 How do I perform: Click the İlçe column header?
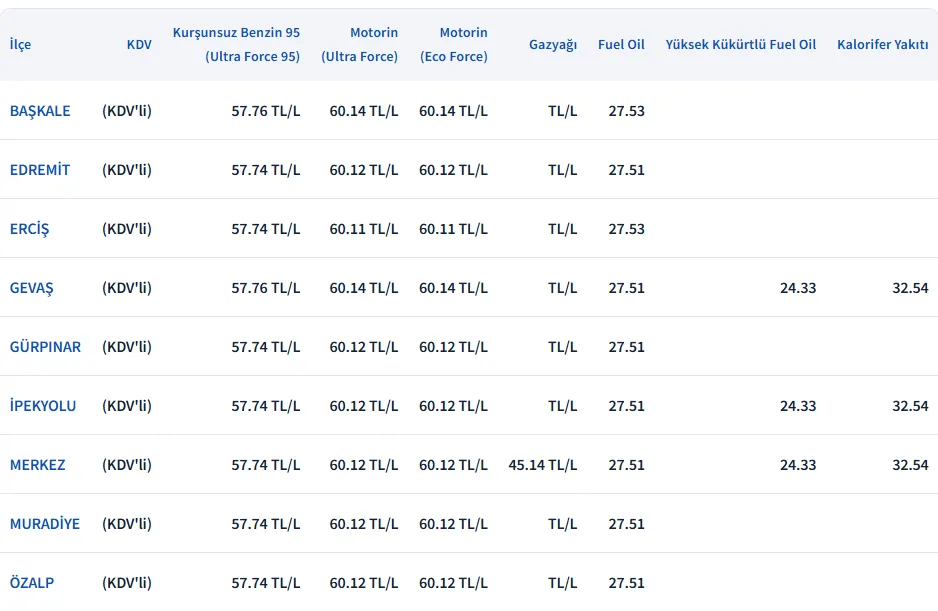pyautogui.click(x=20, y=45)
